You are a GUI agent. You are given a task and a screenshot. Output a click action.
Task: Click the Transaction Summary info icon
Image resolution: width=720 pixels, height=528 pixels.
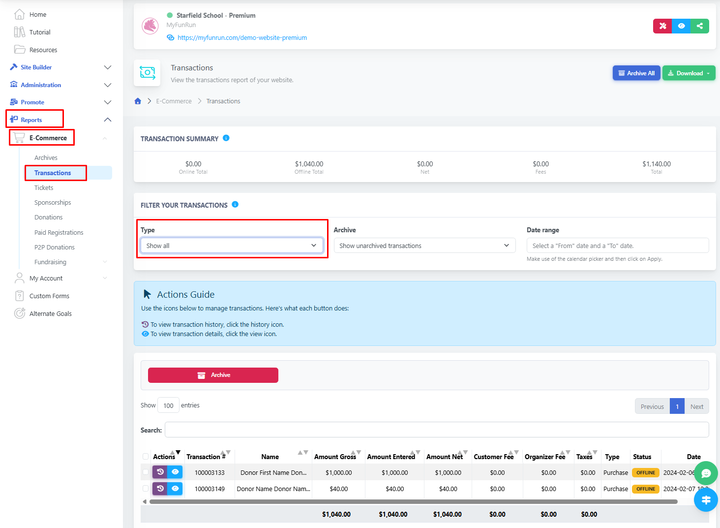pos(226,138)
